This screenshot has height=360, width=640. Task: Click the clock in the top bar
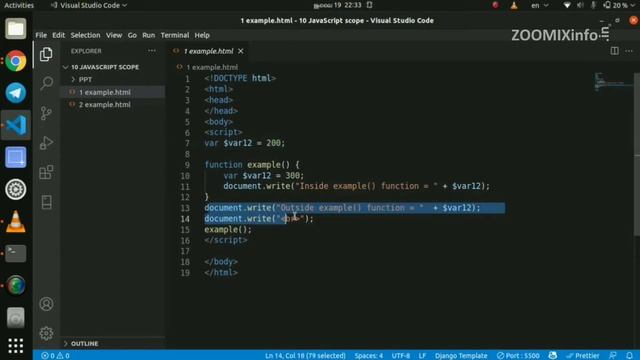tap(337, 5)
